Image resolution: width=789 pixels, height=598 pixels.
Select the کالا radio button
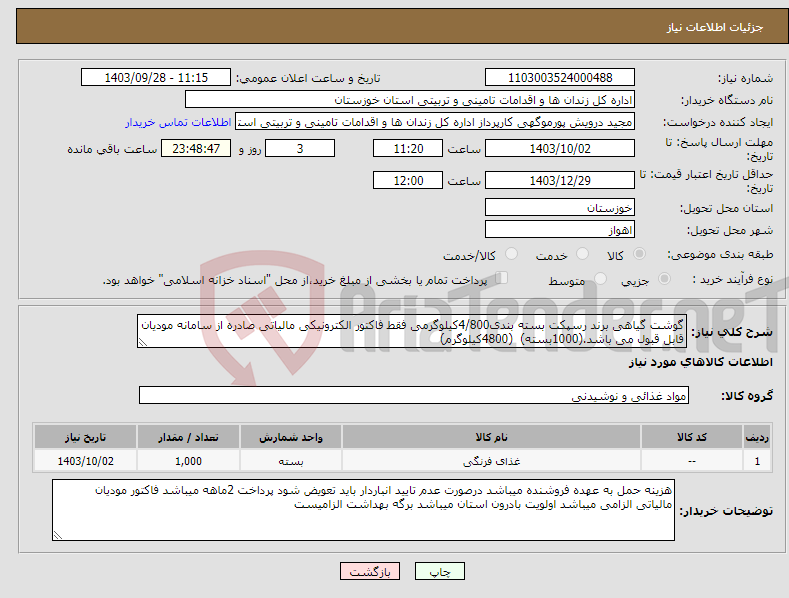639,254
